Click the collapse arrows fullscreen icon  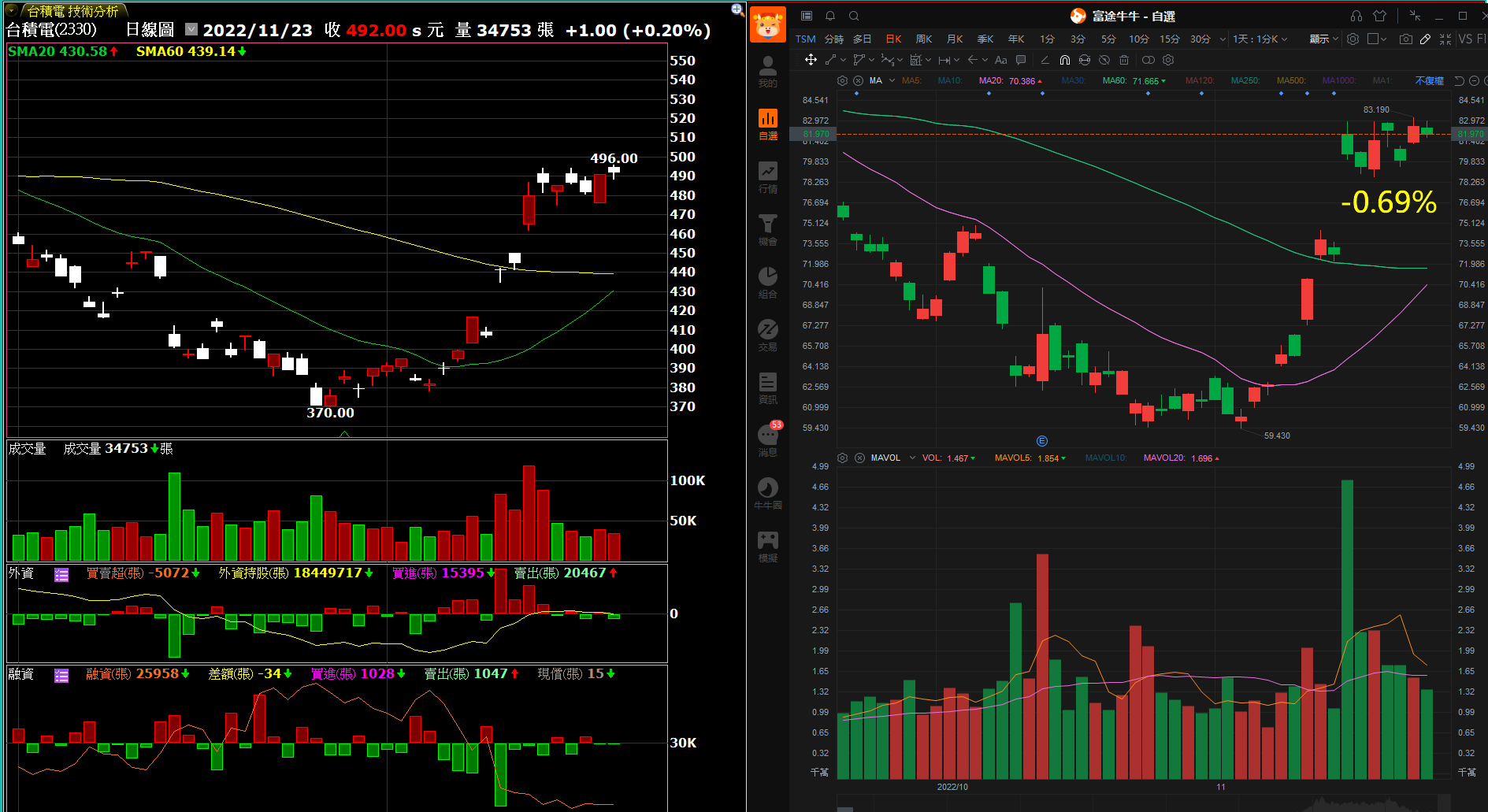point(1445,39)
